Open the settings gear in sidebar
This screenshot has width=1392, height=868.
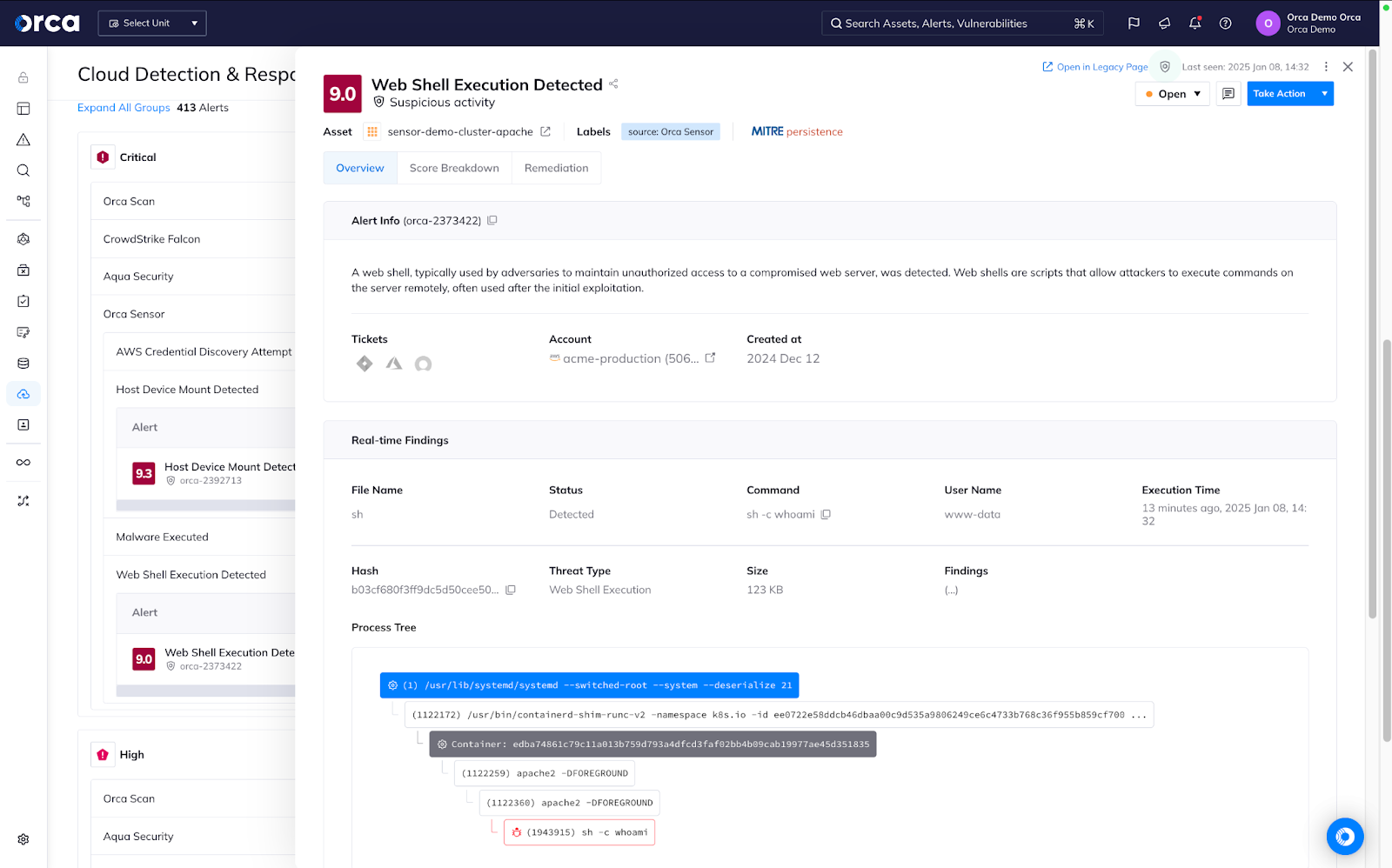(23, 839)
